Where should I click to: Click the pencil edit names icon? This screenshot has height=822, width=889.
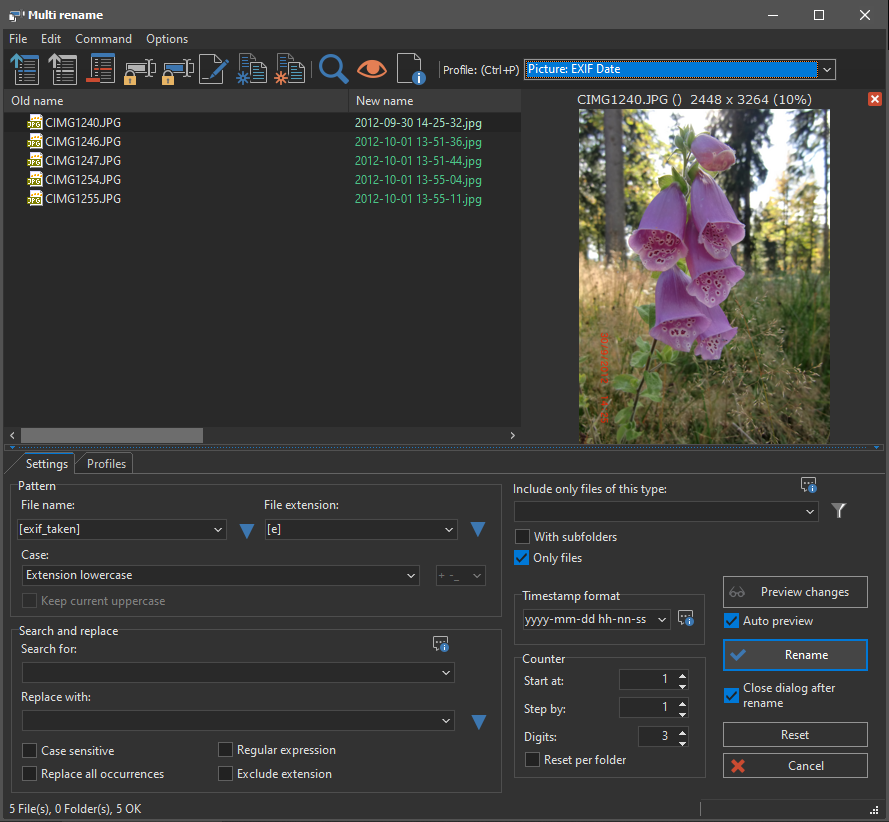(213, 69)
